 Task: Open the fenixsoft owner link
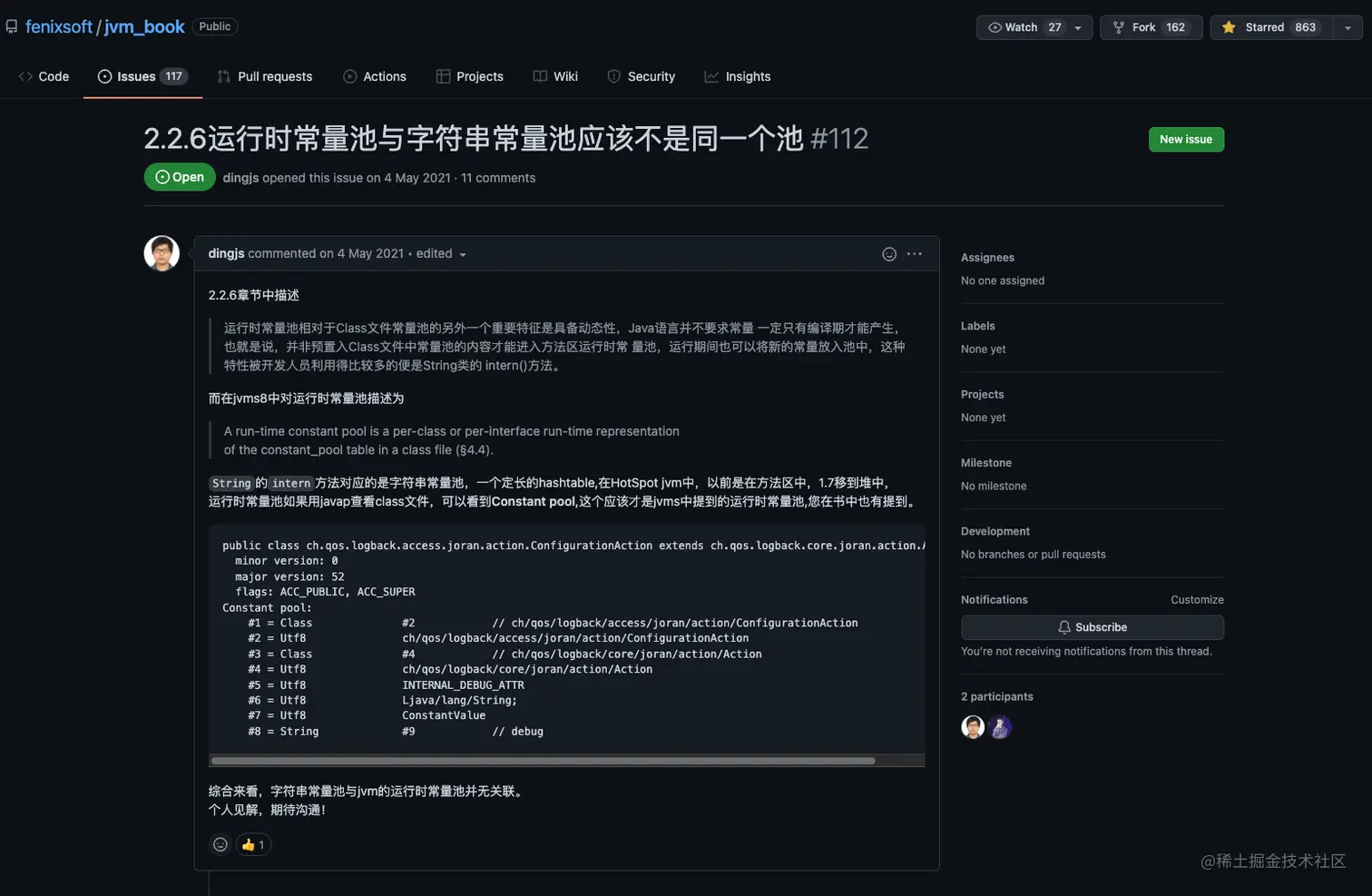59,27
